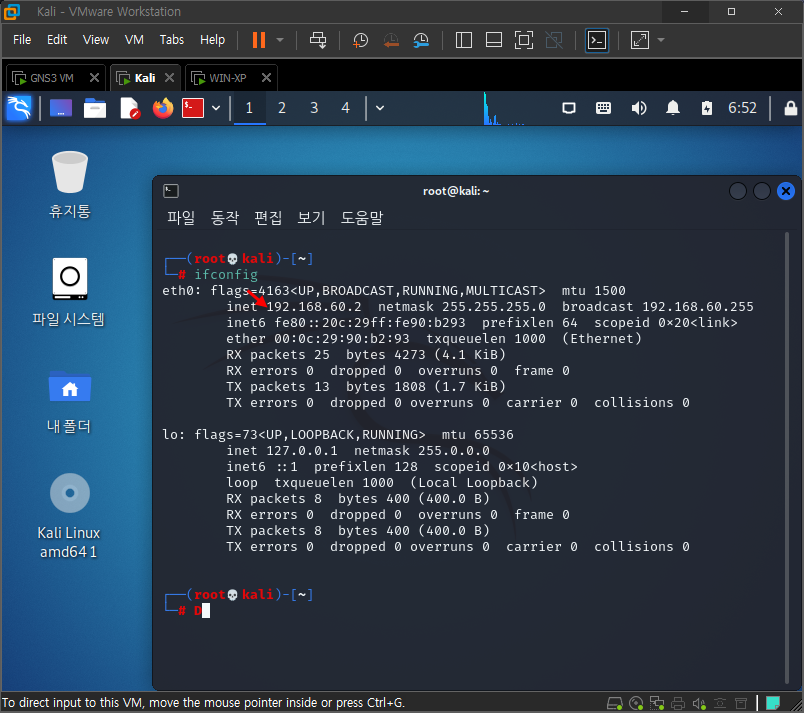Open the notifications bell
Image resolution: width=804 pixels, height=713 pixels.
673,108
